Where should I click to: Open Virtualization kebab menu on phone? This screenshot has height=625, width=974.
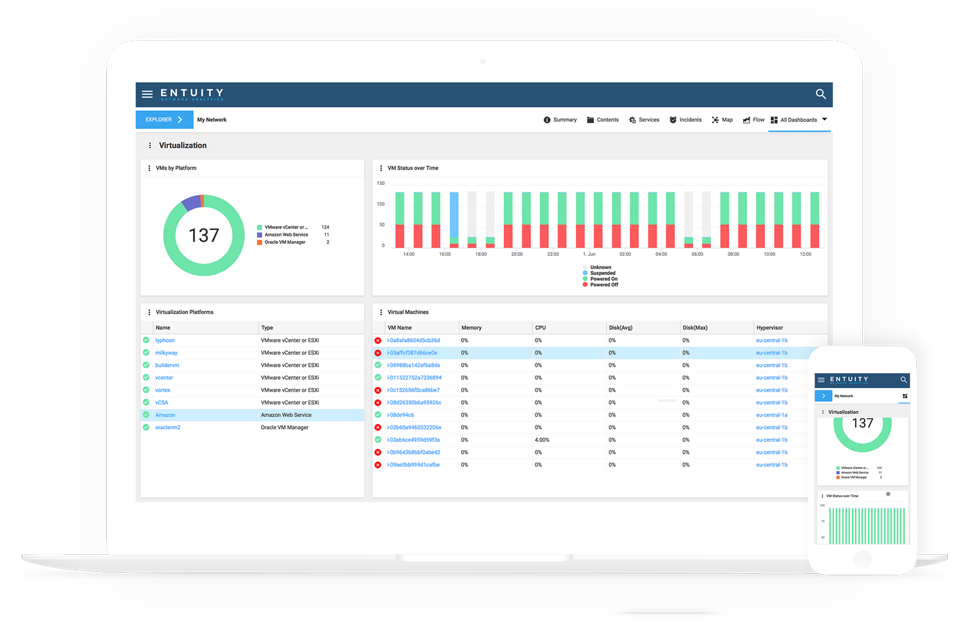[823, 412]
